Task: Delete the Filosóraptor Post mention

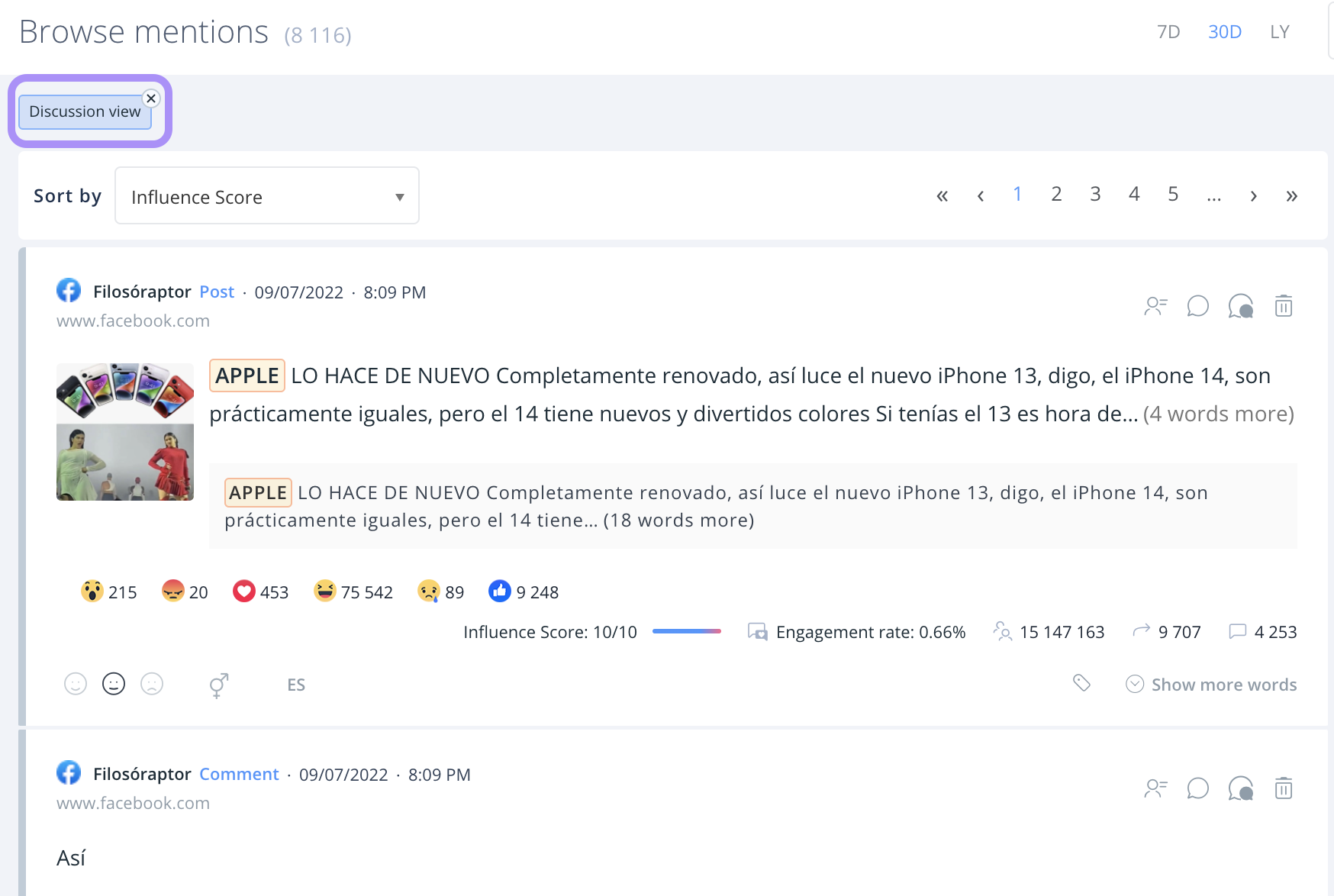Action: click(1284, 305)
